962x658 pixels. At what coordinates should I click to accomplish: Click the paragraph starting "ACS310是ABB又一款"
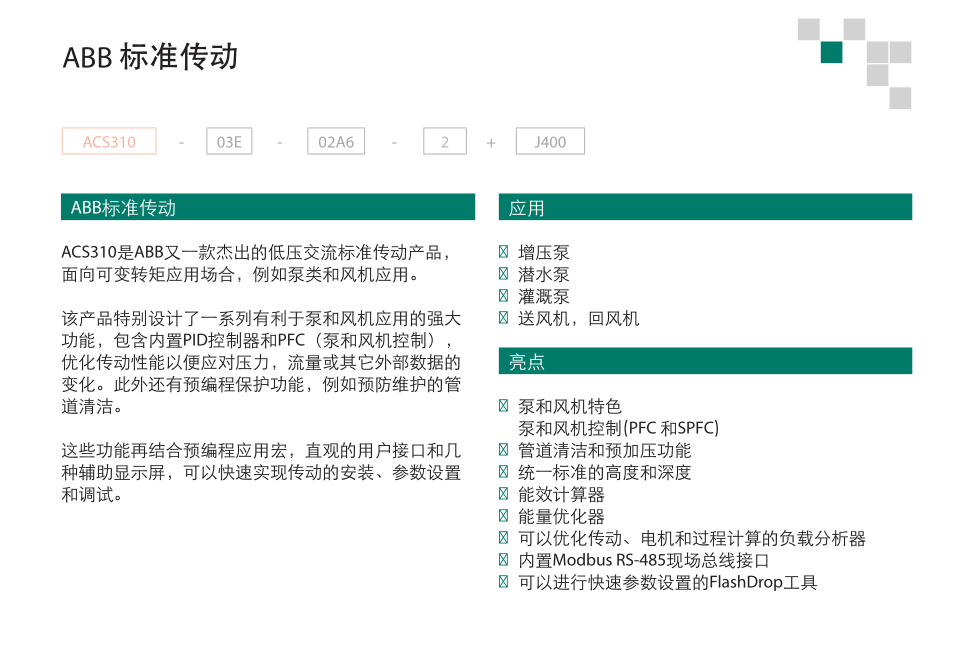[258, 263]
